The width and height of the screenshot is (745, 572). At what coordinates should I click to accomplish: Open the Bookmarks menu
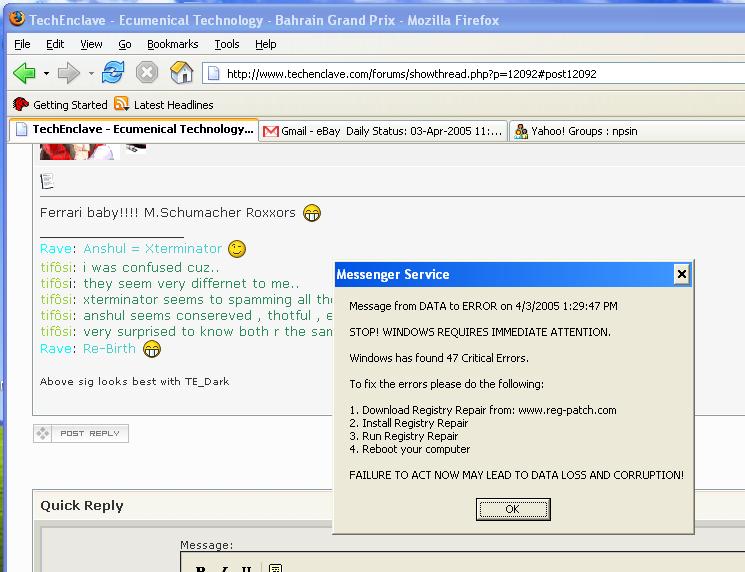[x=172, y=44]
